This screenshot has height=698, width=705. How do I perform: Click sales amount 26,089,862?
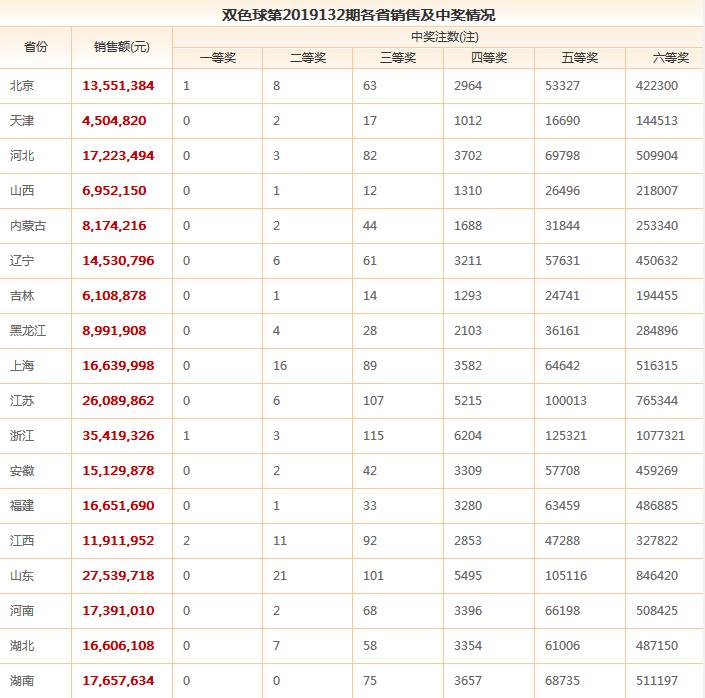pyautogui.click(x=118, y=400)
